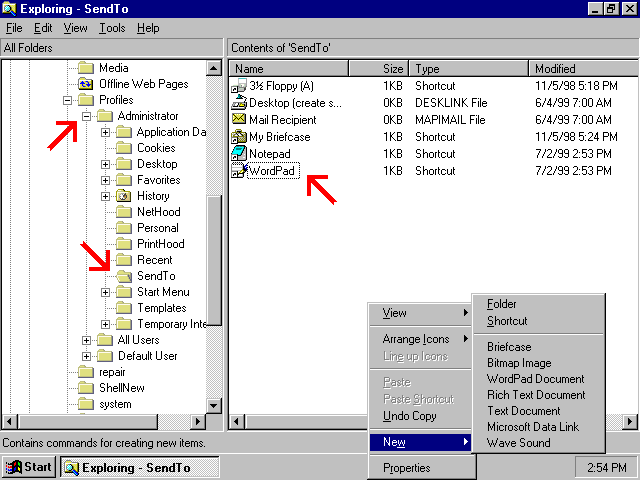Expand the All Users folder node

click(87, 340)
